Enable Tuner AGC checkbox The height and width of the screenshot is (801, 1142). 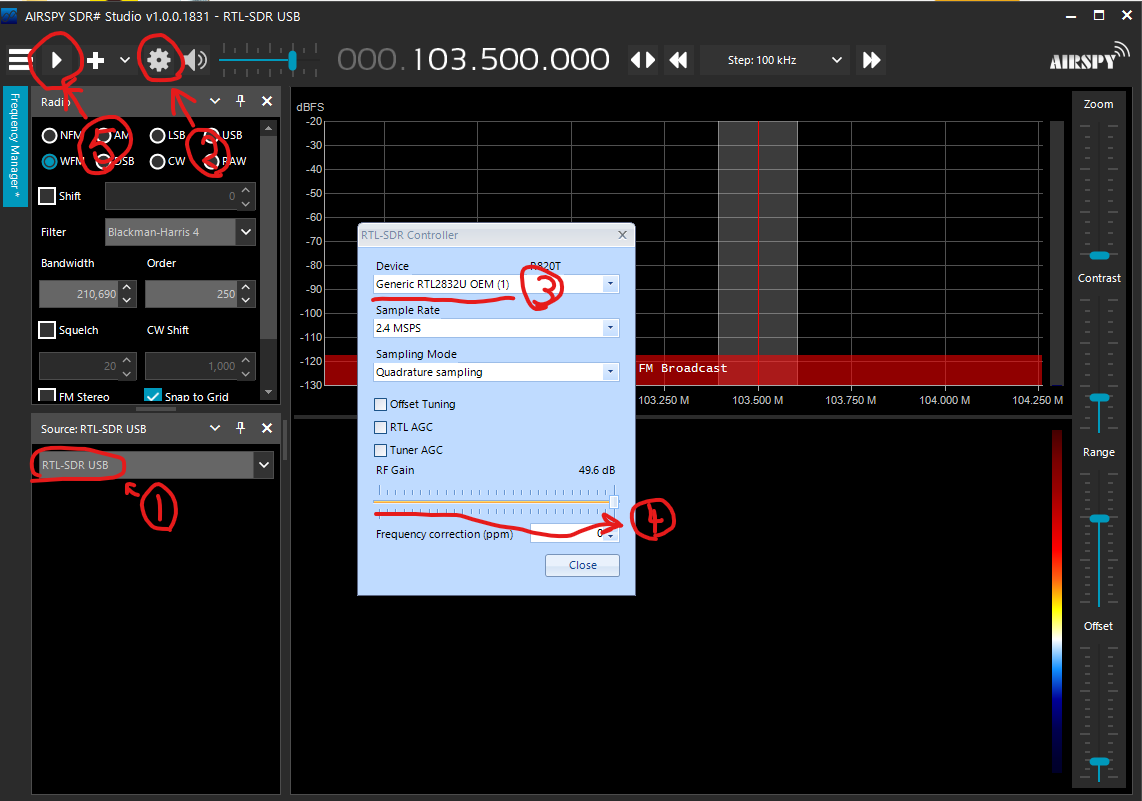(x=380, y=450)
